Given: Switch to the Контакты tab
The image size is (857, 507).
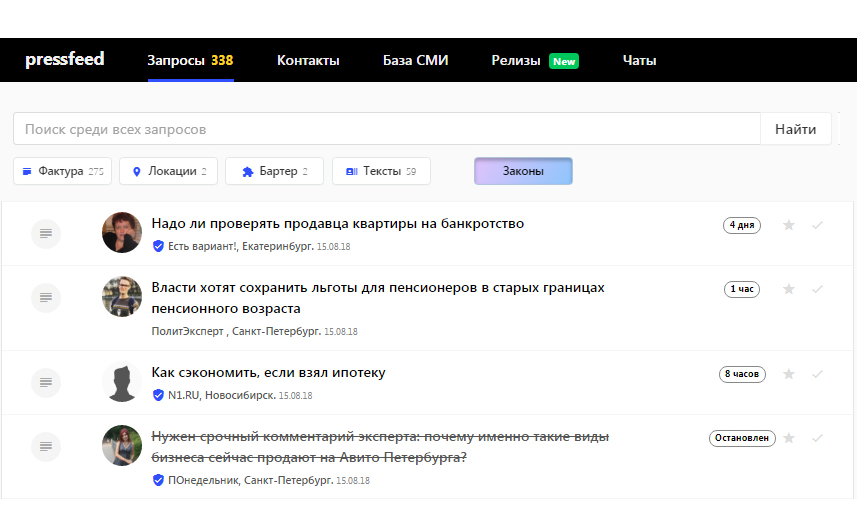Looking at the screenshot, I should click(308, 60).
